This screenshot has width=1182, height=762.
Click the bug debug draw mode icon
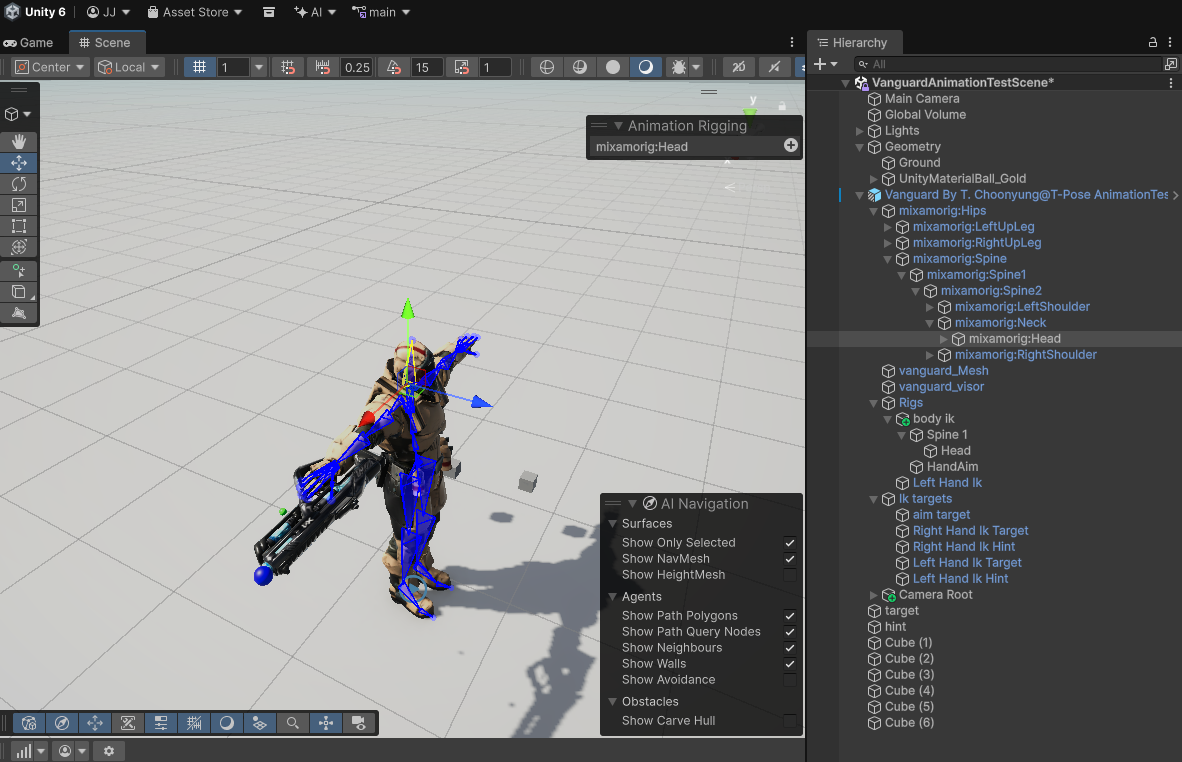[x=678, y=67]
